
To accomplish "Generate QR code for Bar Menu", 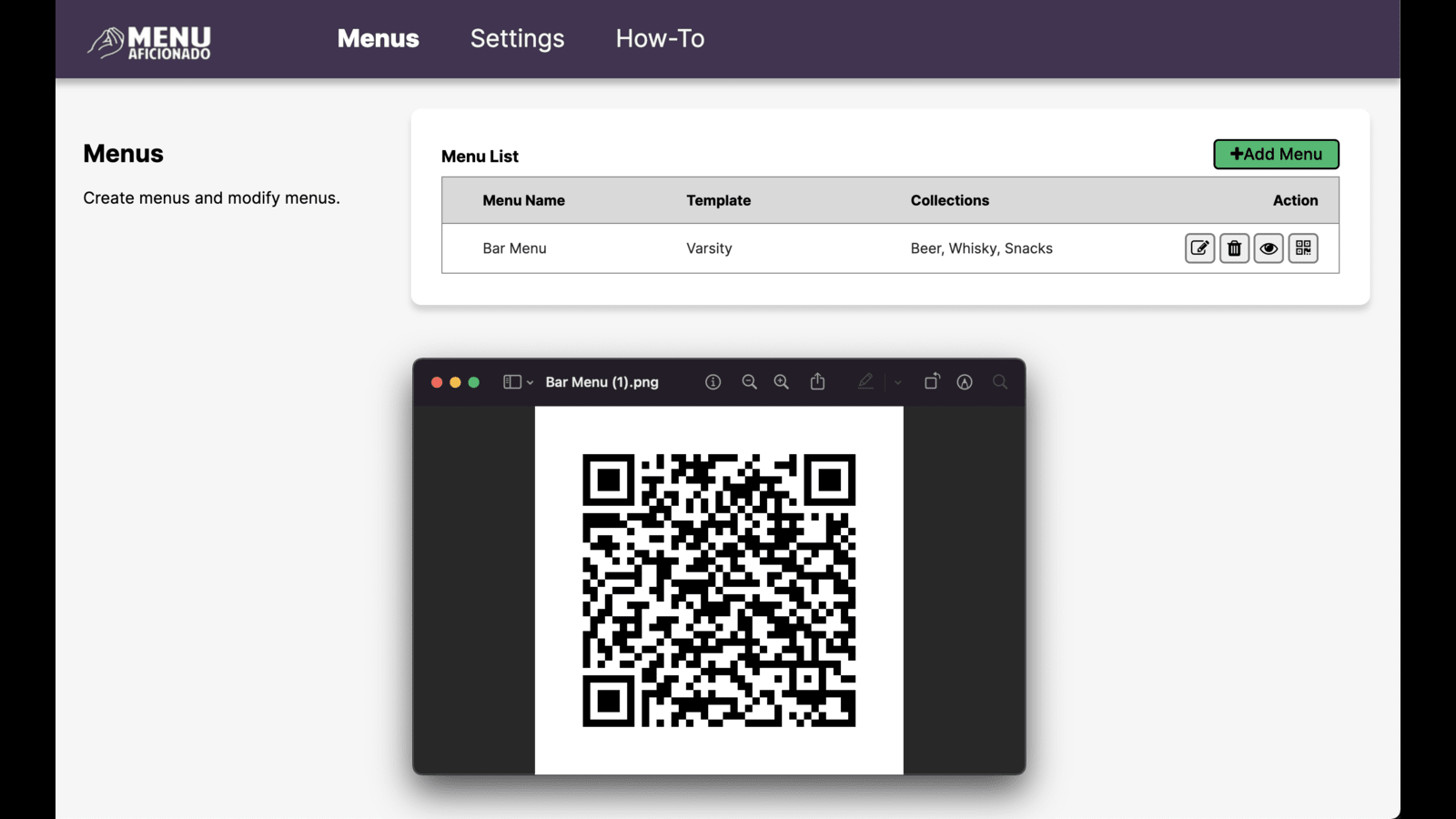I will (x=1303, y=248).
